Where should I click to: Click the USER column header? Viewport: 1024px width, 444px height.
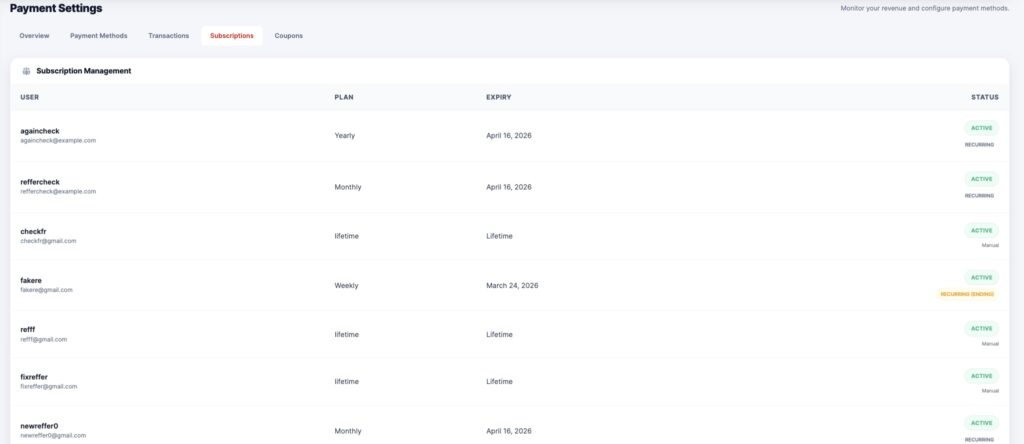pos(30,97)
